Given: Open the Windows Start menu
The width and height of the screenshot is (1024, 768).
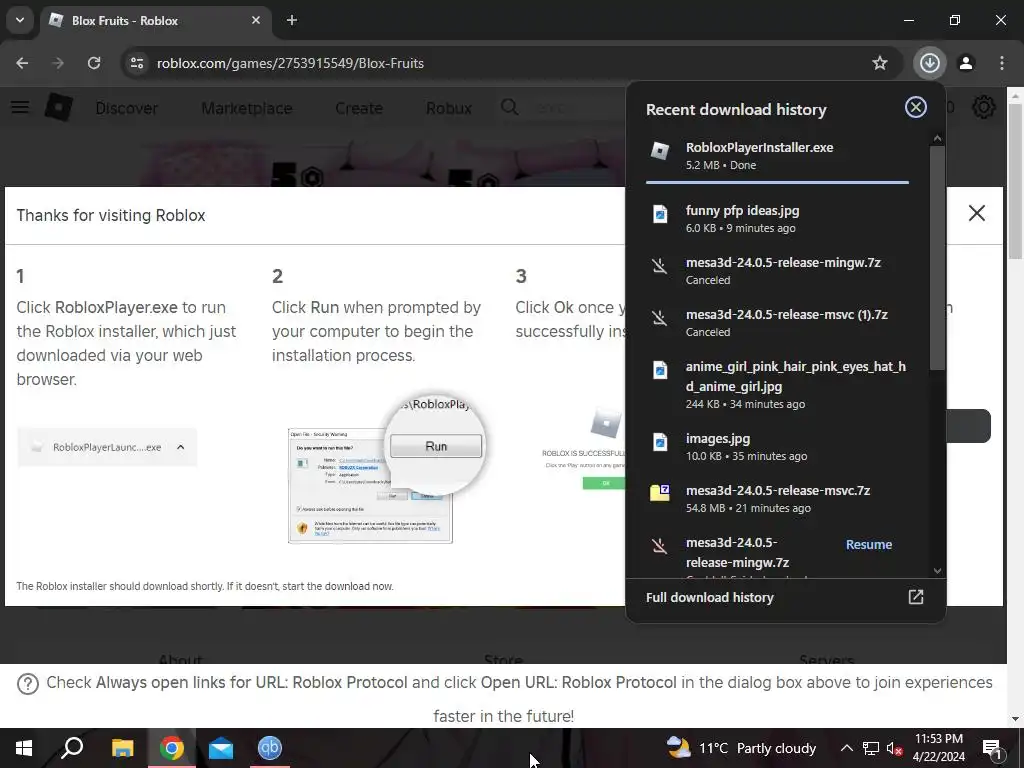Looking at the screenshot, I should pyautogui.click(x=24, y=748).
